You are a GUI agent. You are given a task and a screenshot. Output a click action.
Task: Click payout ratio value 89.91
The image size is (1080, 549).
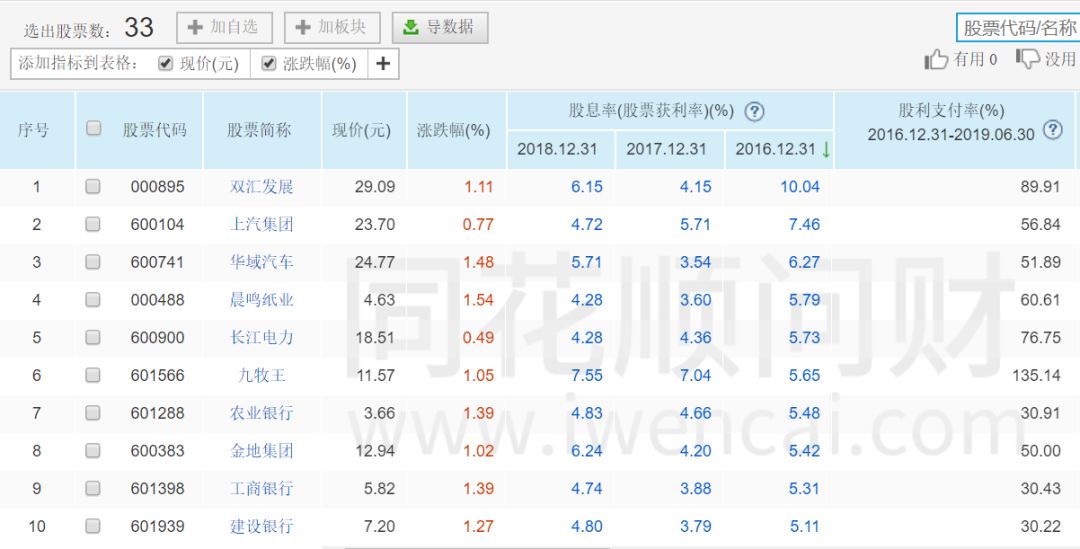tap(1041, 187)
